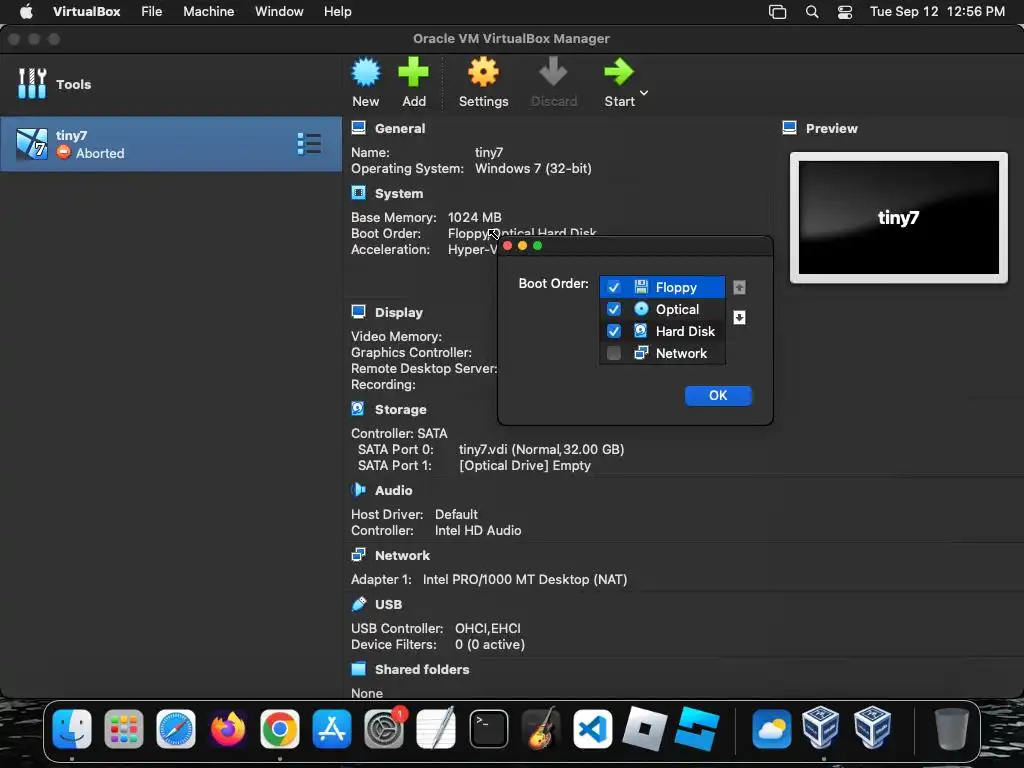
Task: Click the [Optical Drive] Empty value
Action: point(525,466)
